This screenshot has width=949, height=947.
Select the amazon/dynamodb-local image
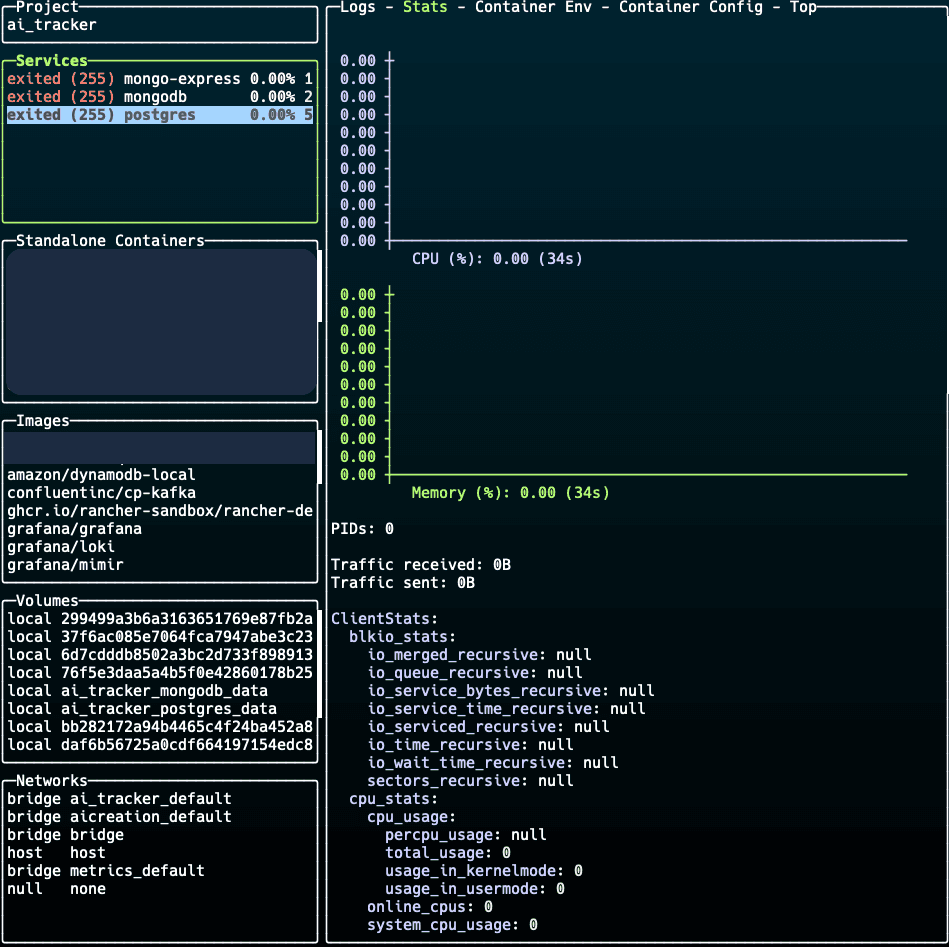coord(101,475)
